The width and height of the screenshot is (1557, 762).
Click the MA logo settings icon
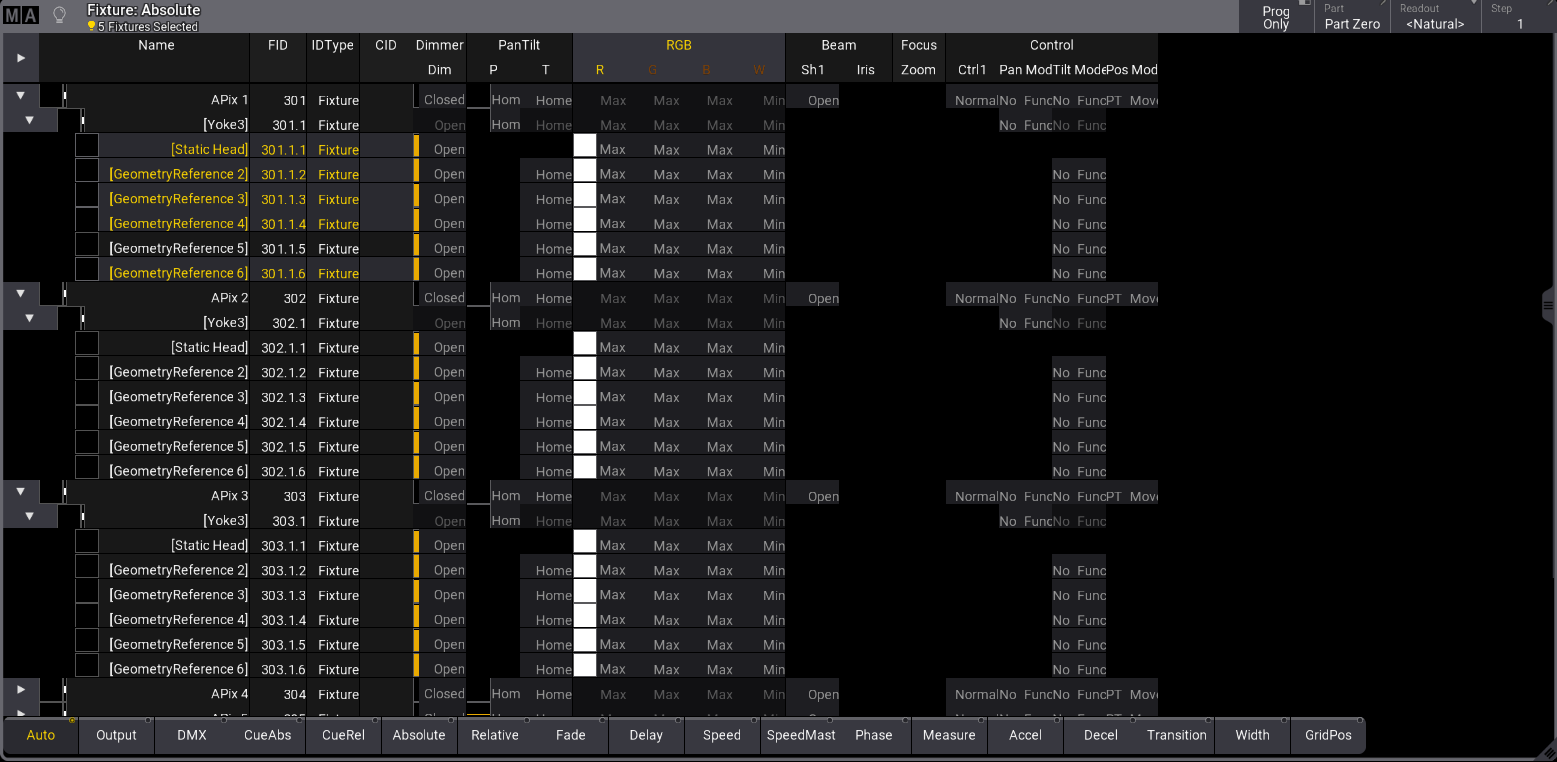pyautogui.click(x=21, y=15)
